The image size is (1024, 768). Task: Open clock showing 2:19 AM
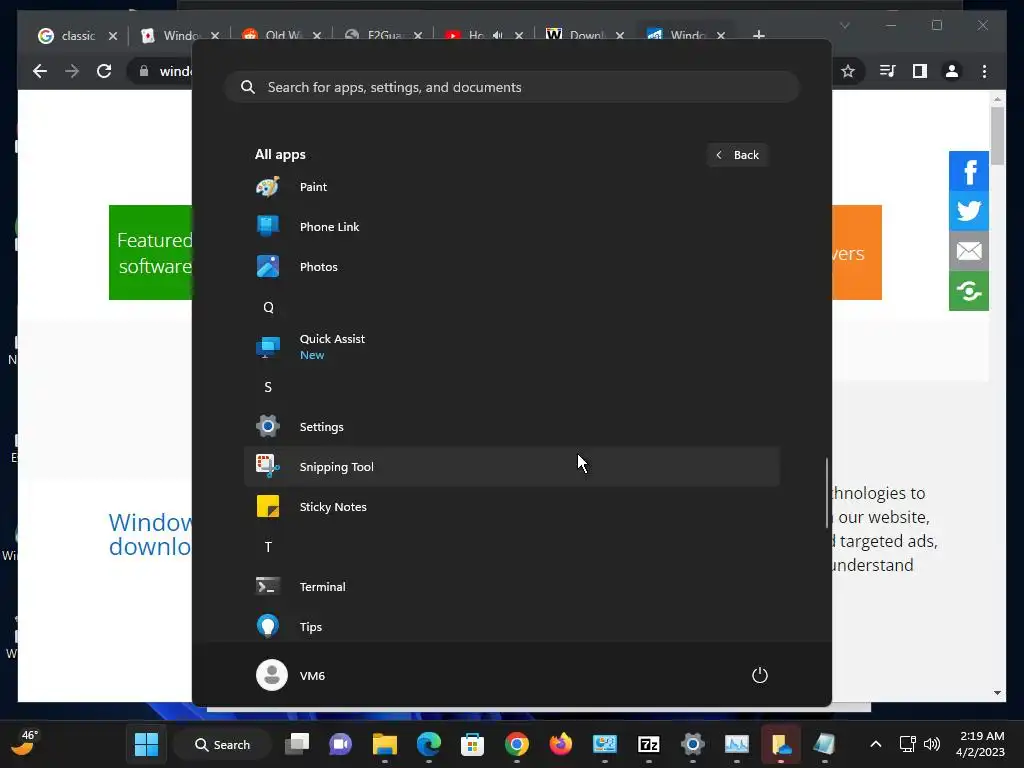coord(980,744)
